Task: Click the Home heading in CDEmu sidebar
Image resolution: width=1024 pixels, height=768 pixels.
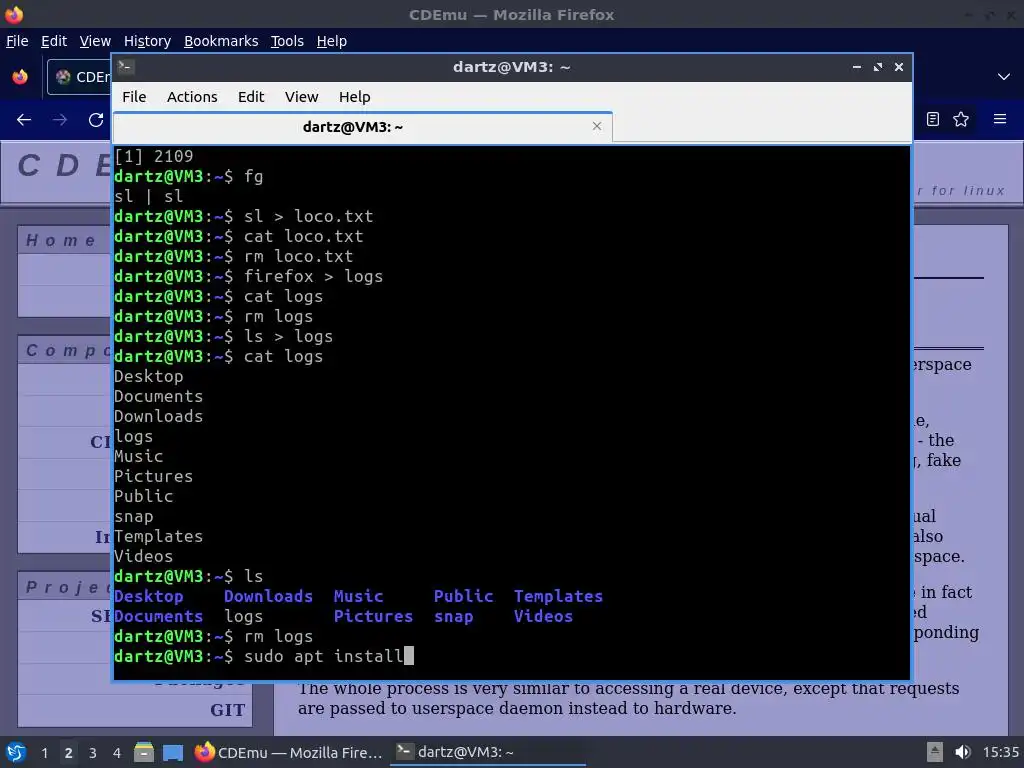Action: click(60, 240)
